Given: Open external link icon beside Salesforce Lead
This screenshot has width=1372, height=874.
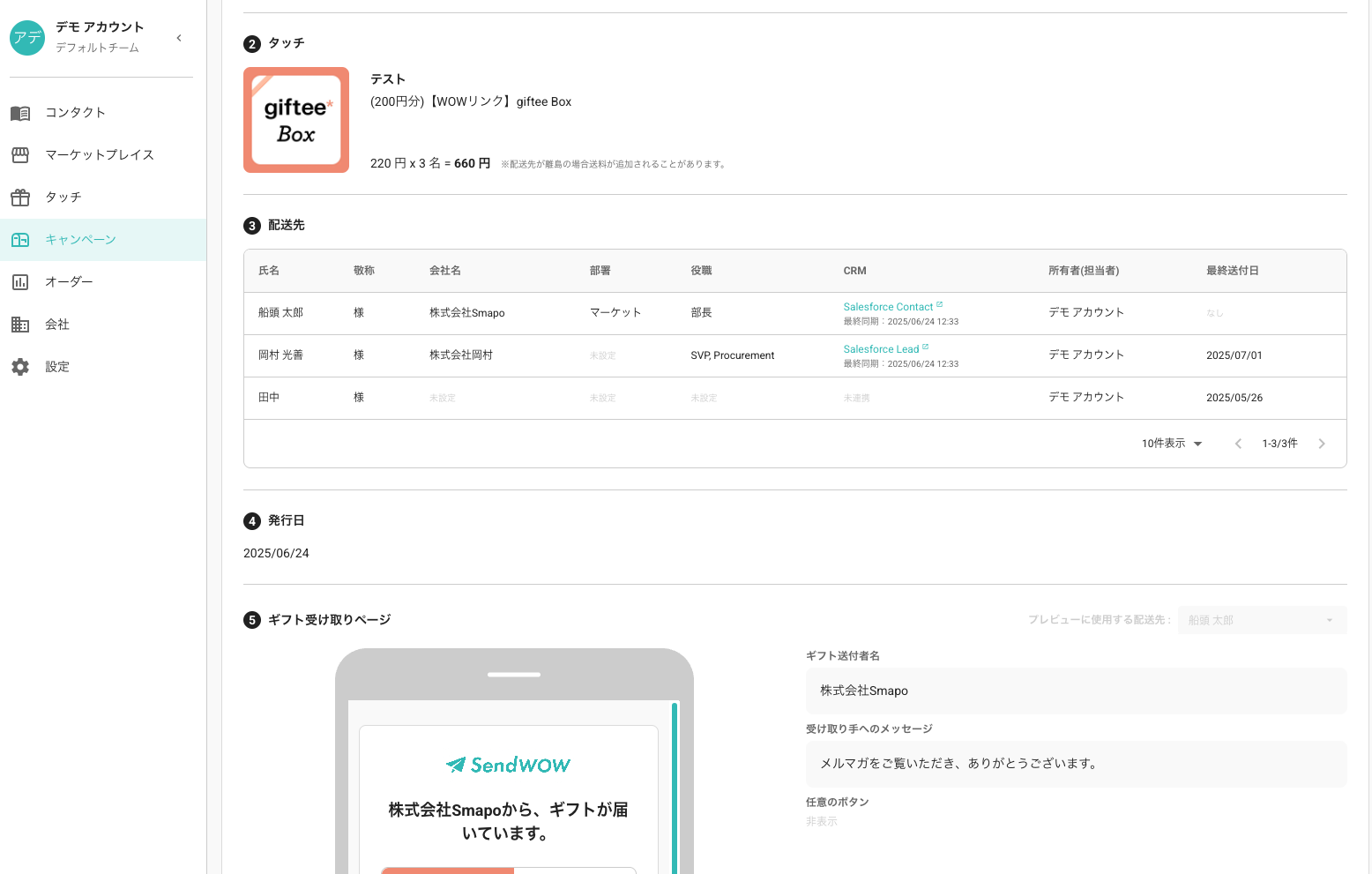Looking at the screenshot, I should point(925,347).
